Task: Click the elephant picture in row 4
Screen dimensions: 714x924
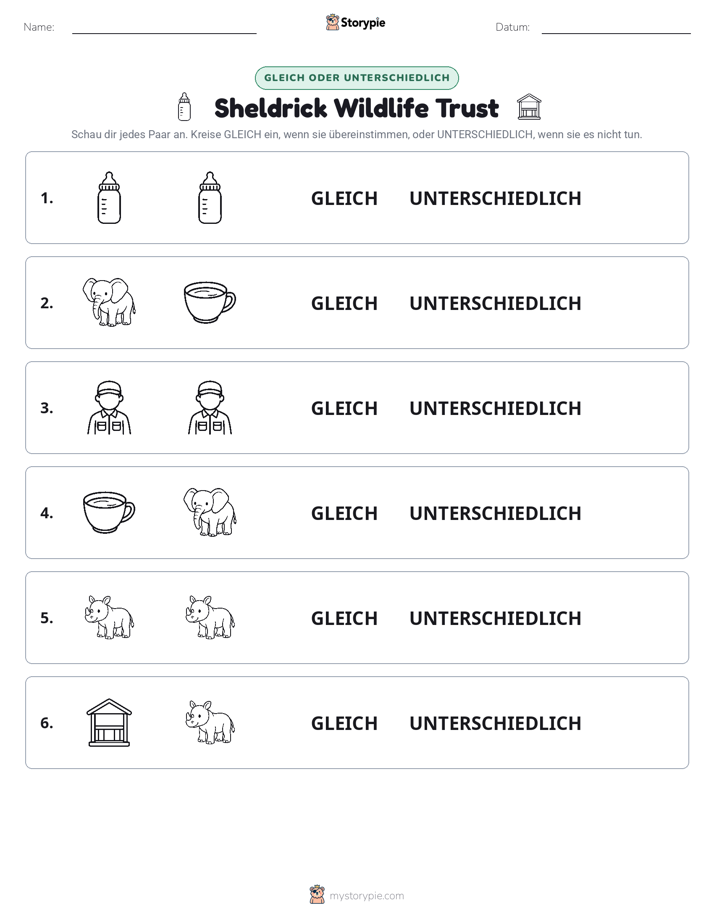Action: pyautogui.click(x=210, y=512)
